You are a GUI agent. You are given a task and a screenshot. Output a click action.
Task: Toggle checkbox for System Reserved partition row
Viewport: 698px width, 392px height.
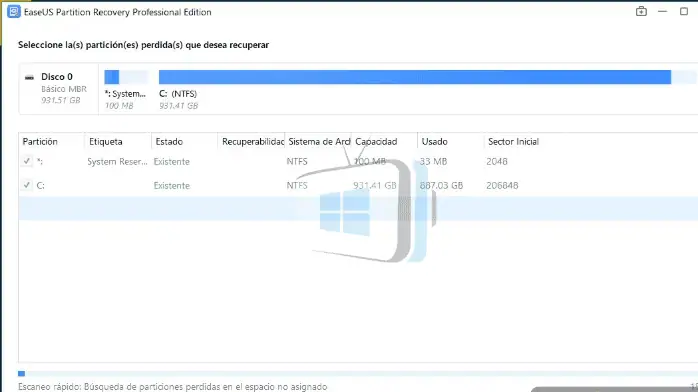pos(27,161)
